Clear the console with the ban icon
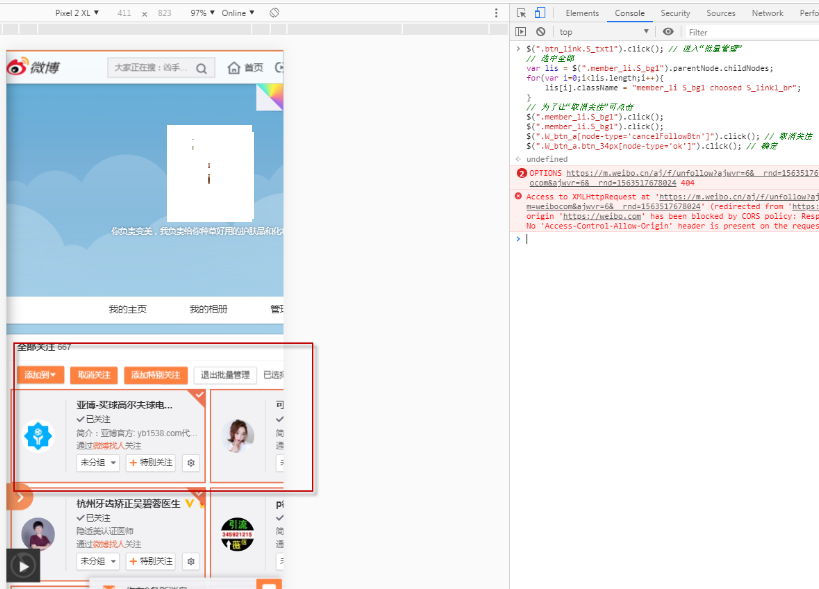The height and width of the screenshot is (589, 819). click(x=540, y=32)
